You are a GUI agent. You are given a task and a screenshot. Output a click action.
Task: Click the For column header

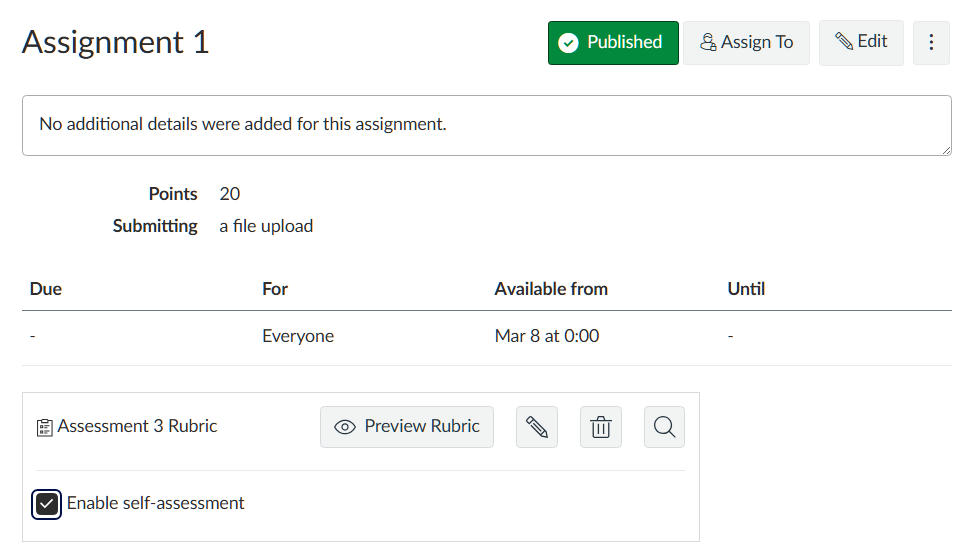[x=275, y=289]
